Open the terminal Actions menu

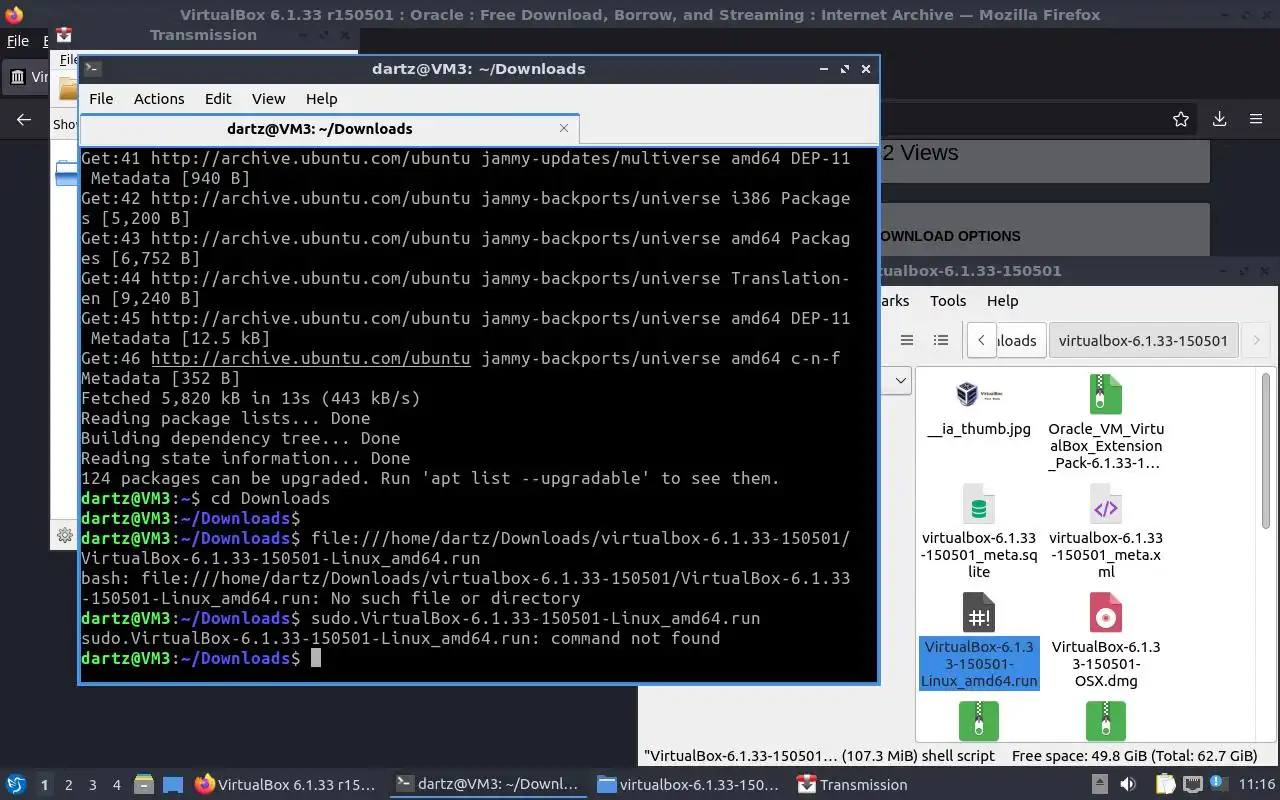159,99
